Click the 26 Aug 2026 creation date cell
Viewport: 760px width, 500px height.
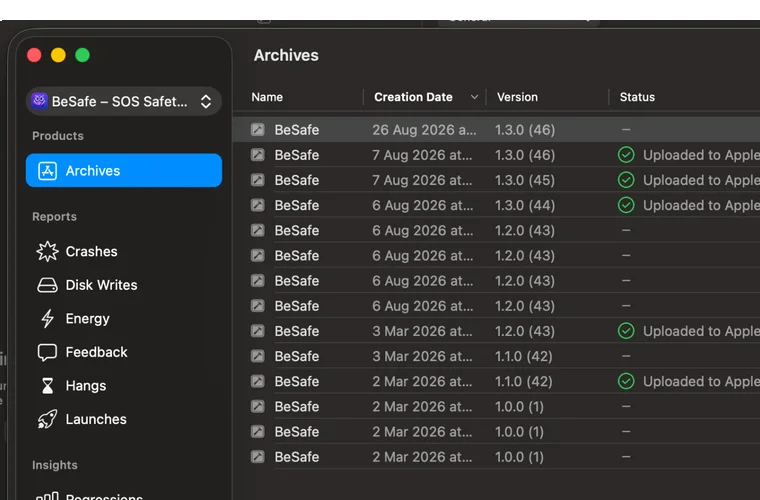(x=424, y=130)
